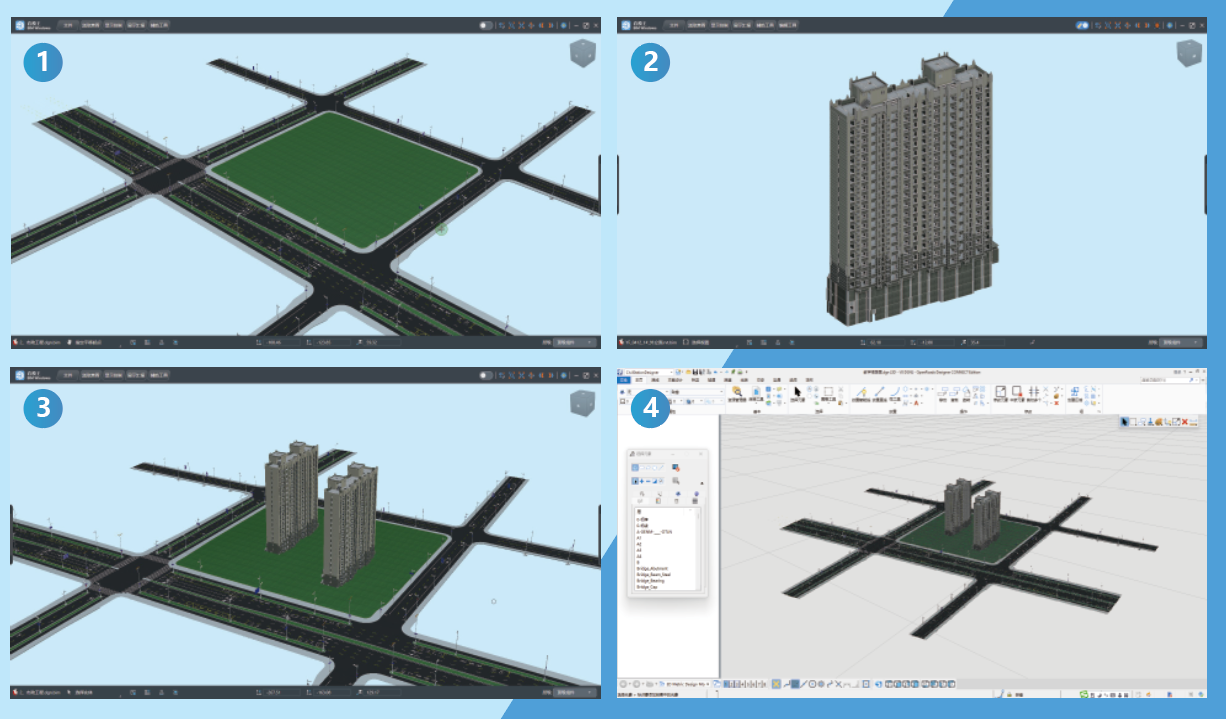The width and height of the screenshot is (1226, 719).
Task: Click the yellow snap icon in bottom toolbar
Action: tap(775, 684)
